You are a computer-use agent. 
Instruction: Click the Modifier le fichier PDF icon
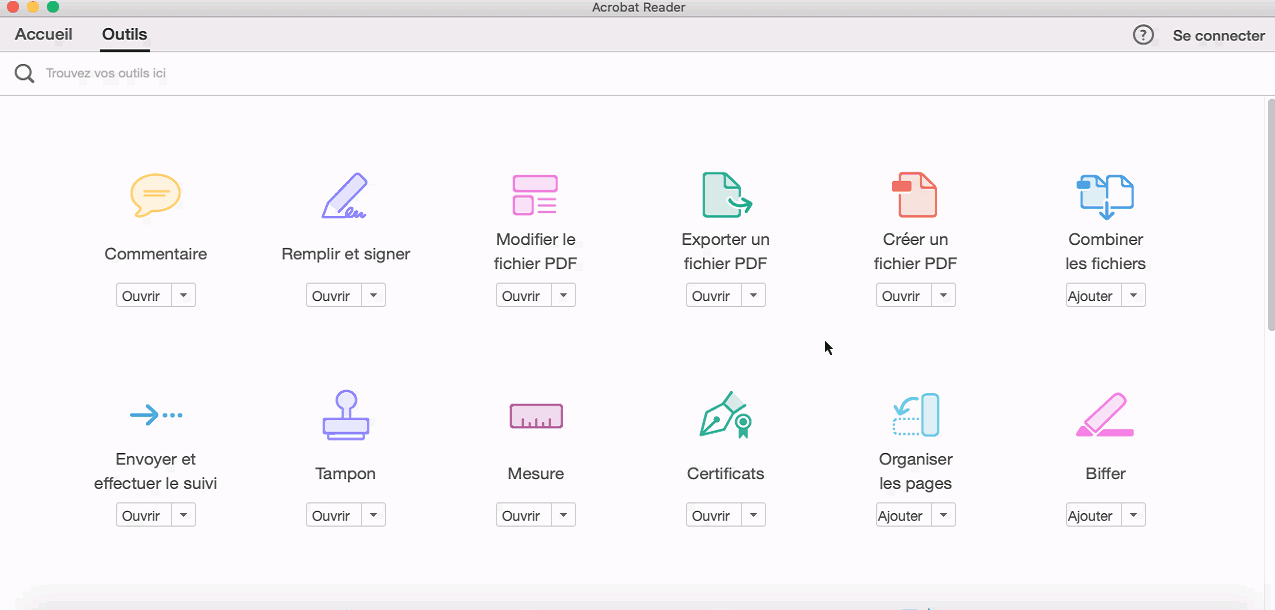[535, 195]
